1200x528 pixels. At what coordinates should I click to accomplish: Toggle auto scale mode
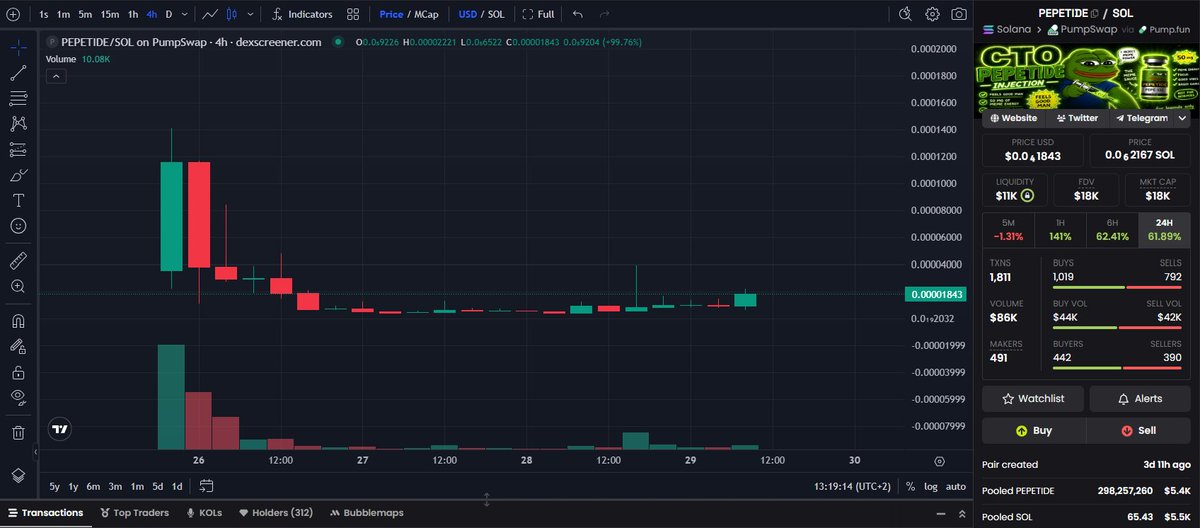click(x=956, y=486)
